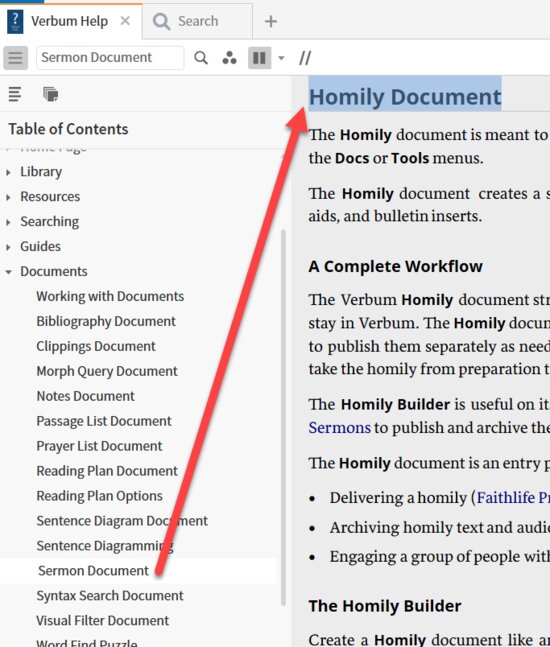Open Guides in table of contents
Viewport: 550px width, 647px height.
pos(40,246)
